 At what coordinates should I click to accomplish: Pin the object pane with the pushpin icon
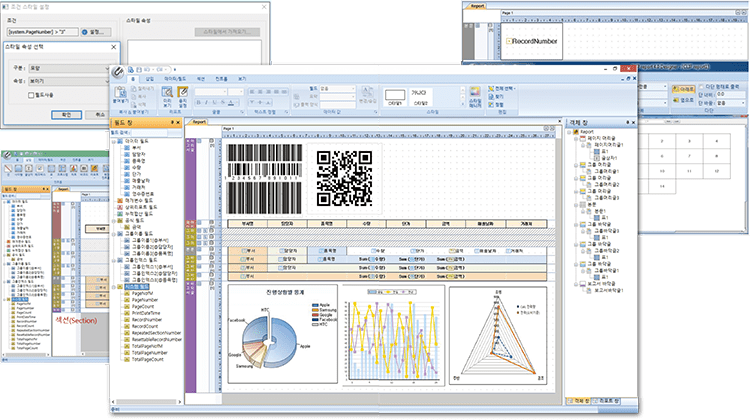point(628,123)
